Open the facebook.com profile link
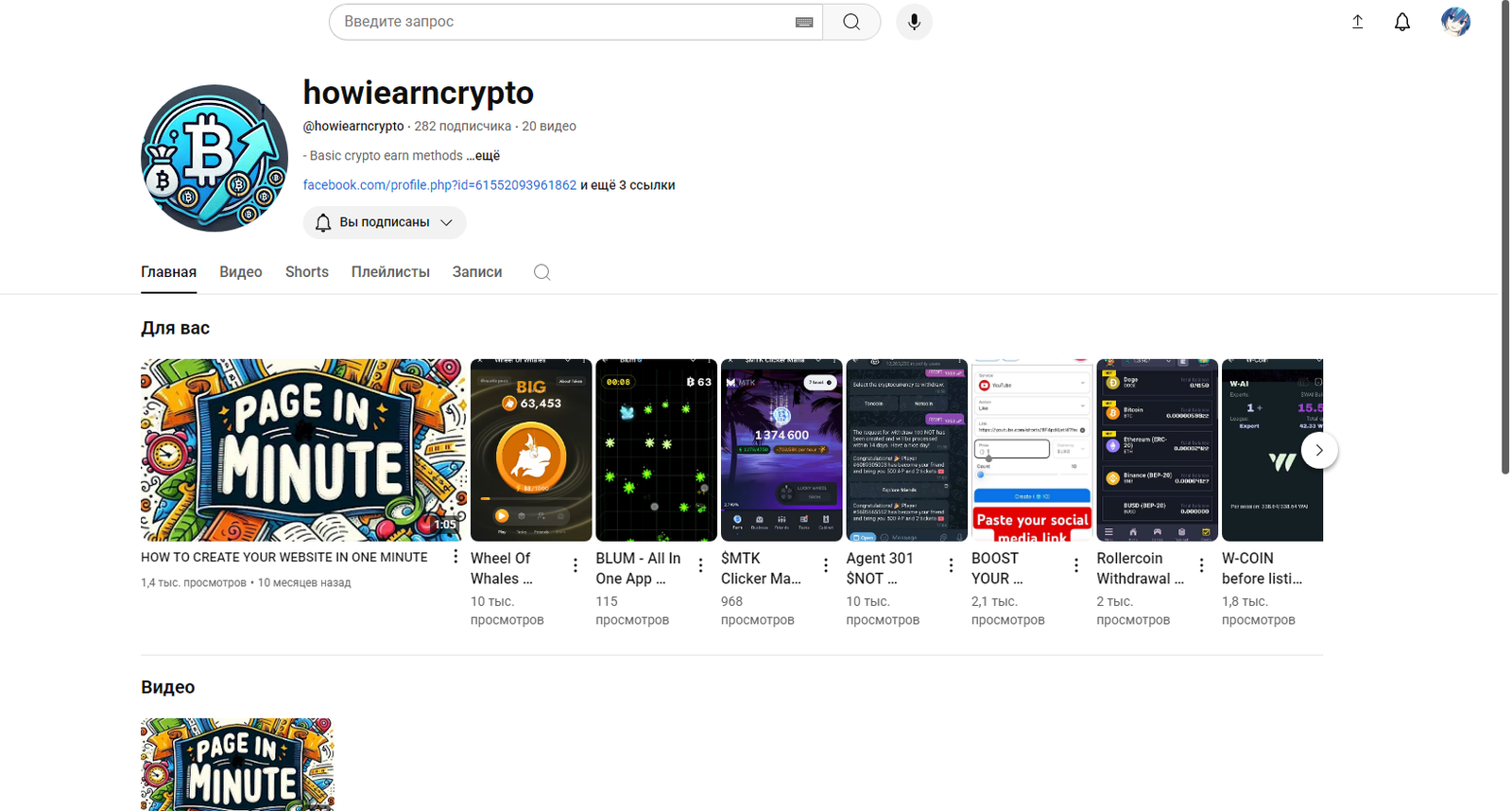The width and height of the screenshot is (1512, 811). click(439, 185)
